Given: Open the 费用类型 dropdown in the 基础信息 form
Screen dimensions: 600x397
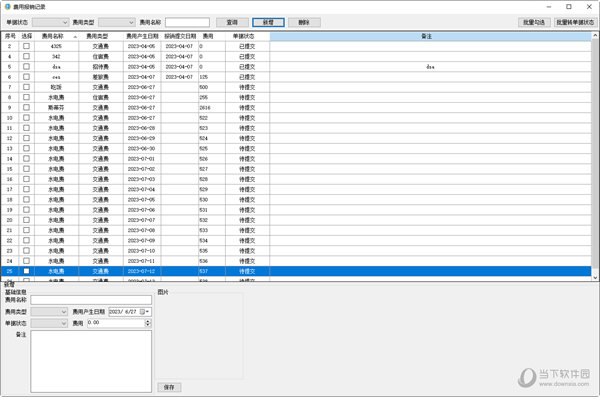Looking at the screenshot, I should click(x=49, y=312).
